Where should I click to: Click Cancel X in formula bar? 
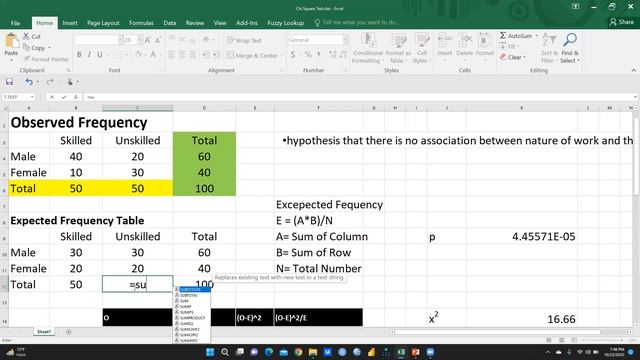click(x=52, y=97)
